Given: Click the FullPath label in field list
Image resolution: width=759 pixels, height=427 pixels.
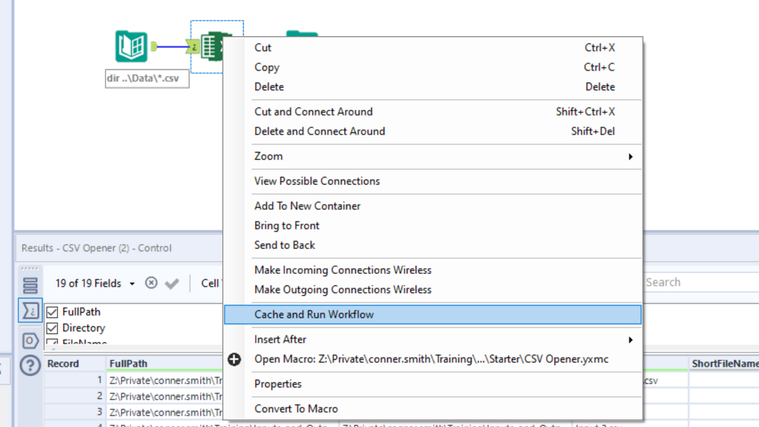Looking at the screenshot, I should pos(81,312).
